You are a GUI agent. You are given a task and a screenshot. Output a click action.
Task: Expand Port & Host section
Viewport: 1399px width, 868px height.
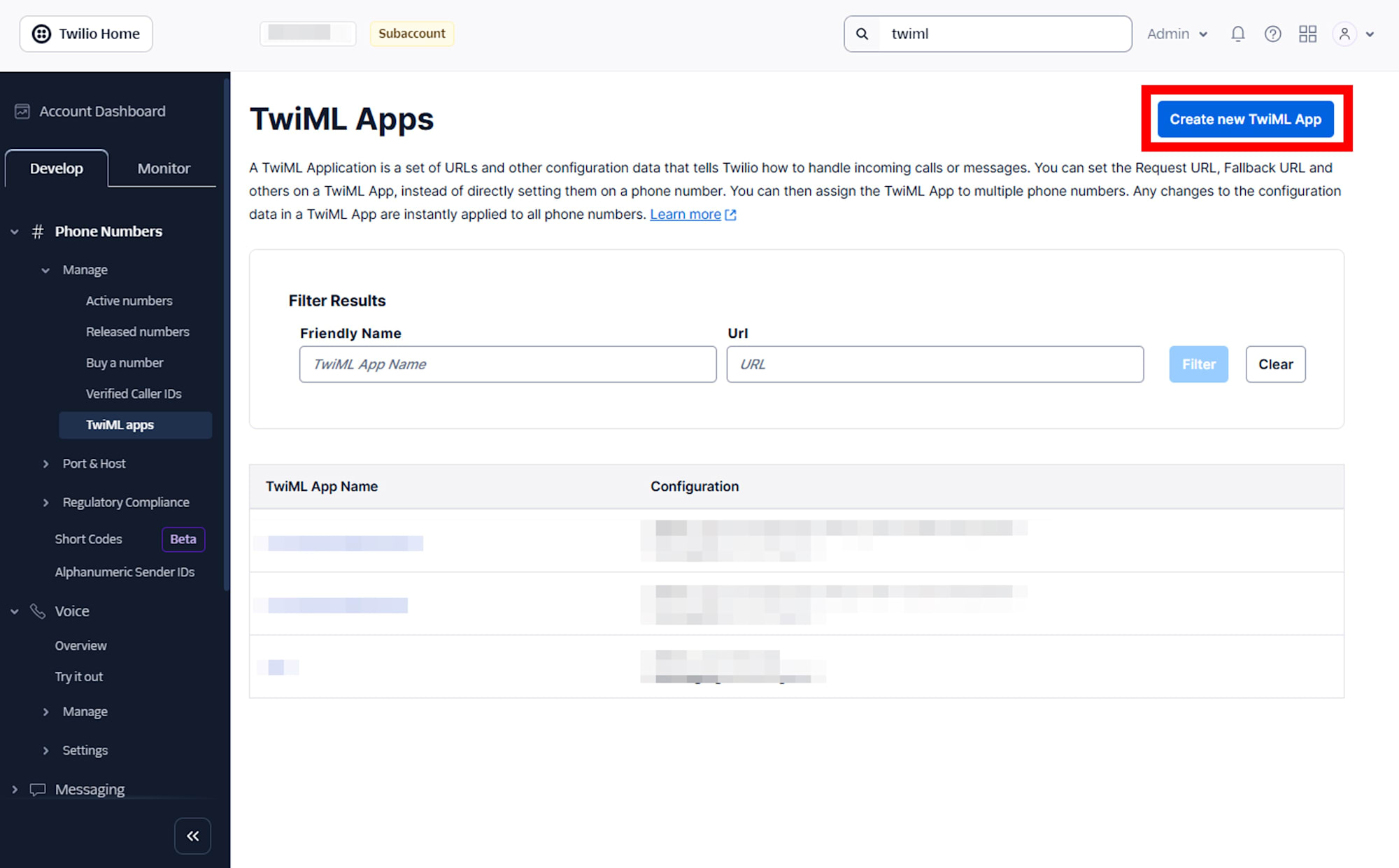click(x=45, y=464)
